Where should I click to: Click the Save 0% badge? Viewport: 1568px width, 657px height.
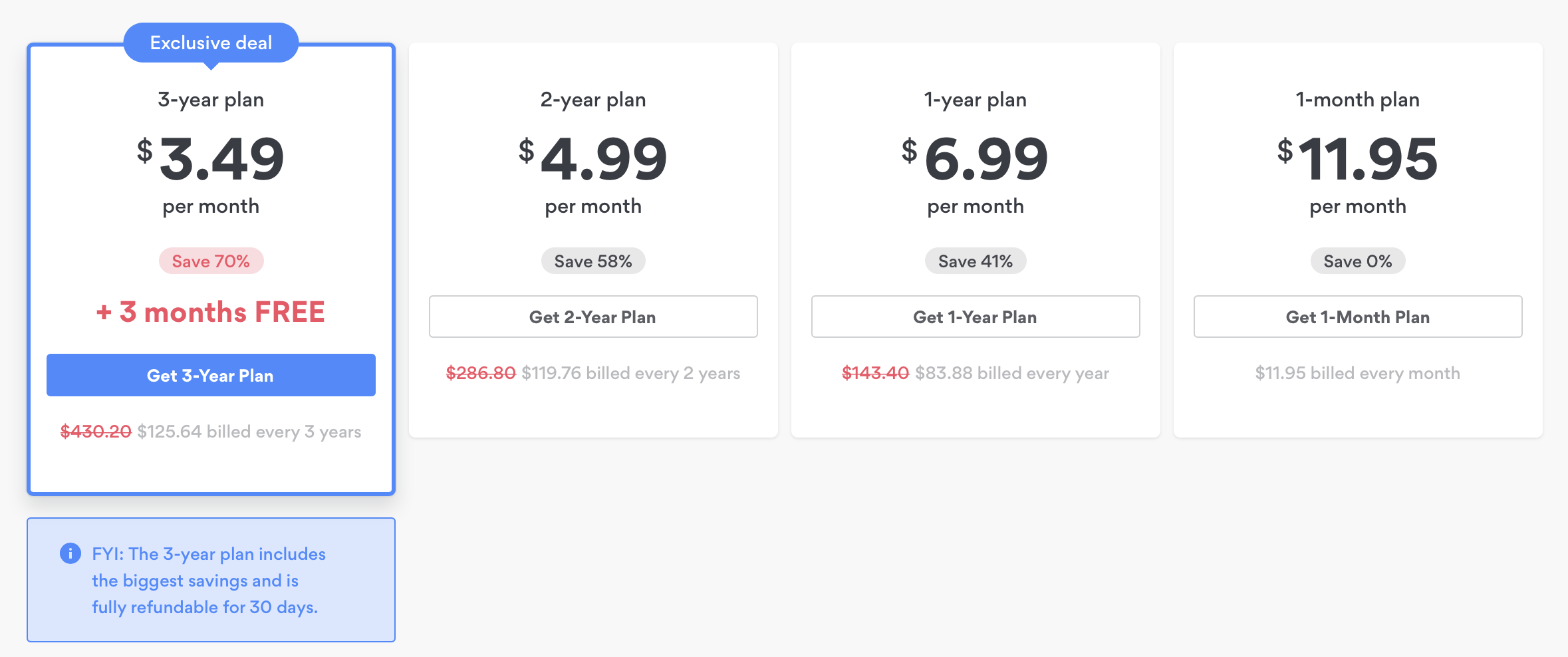pyautogui.click(x=1357, y=261)
